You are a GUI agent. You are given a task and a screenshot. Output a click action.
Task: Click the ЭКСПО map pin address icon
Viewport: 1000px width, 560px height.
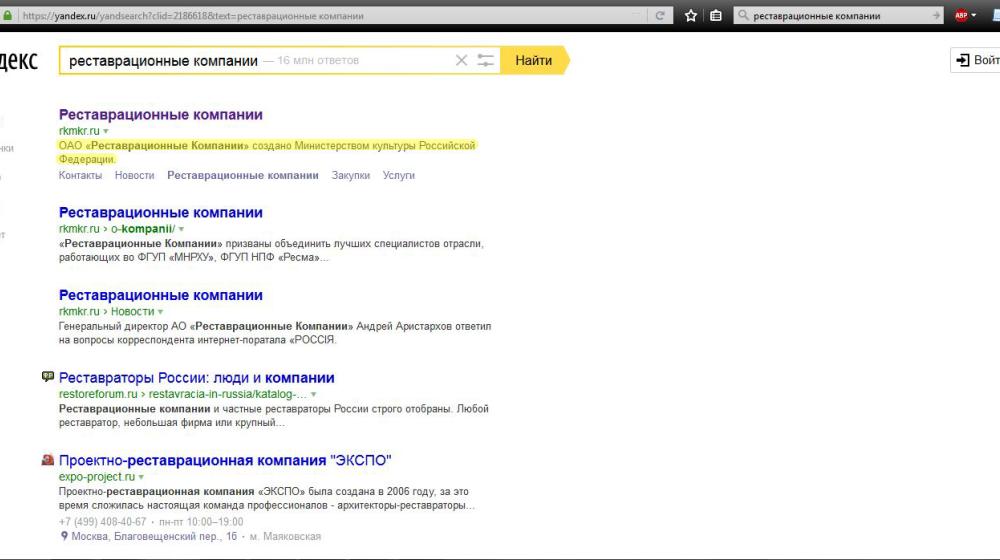coord(64,536)
